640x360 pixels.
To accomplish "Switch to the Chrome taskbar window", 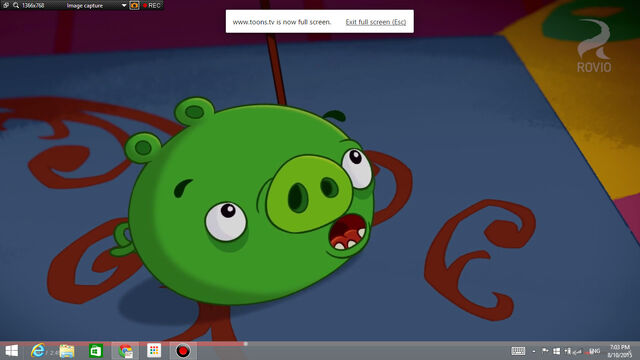I will click(125, 351).
